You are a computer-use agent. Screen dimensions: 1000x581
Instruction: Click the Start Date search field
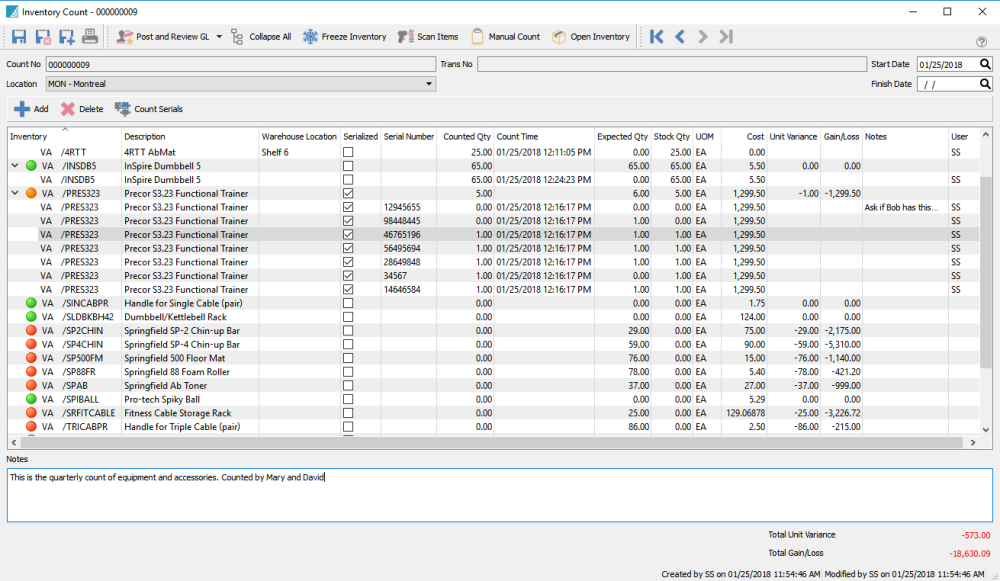point(946,64)
